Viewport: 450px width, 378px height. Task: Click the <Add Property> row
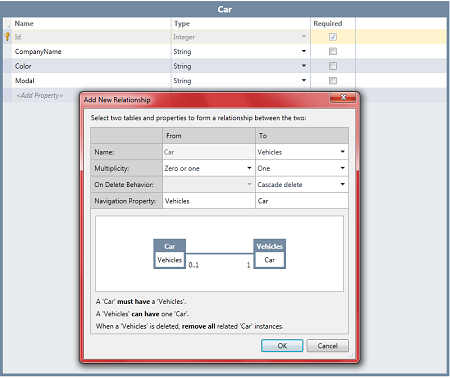(40, 95)
